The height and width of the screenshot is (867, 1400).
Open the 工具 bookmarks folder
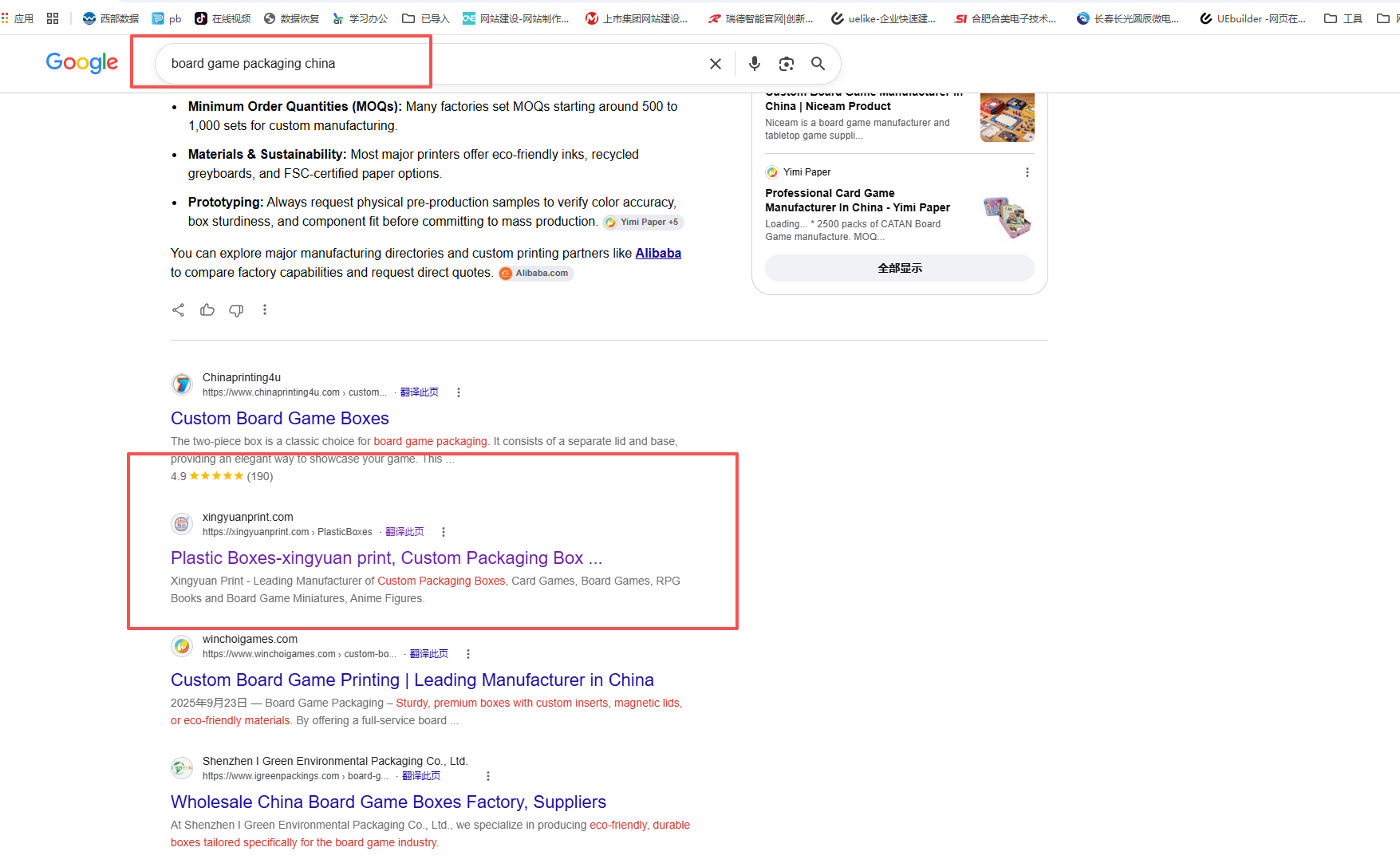(x=1343, y=18)
